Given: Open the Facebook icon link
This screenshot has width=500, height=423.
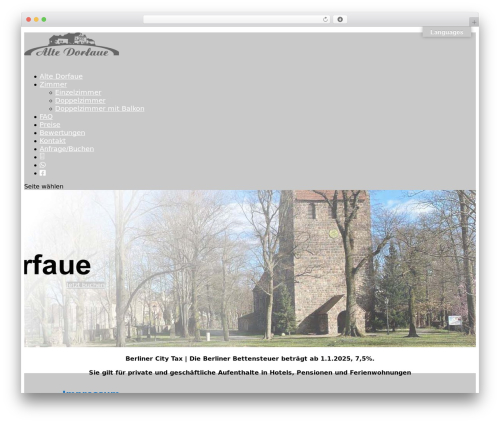Looking at the screenshot, I should click(x=43, y=173).
